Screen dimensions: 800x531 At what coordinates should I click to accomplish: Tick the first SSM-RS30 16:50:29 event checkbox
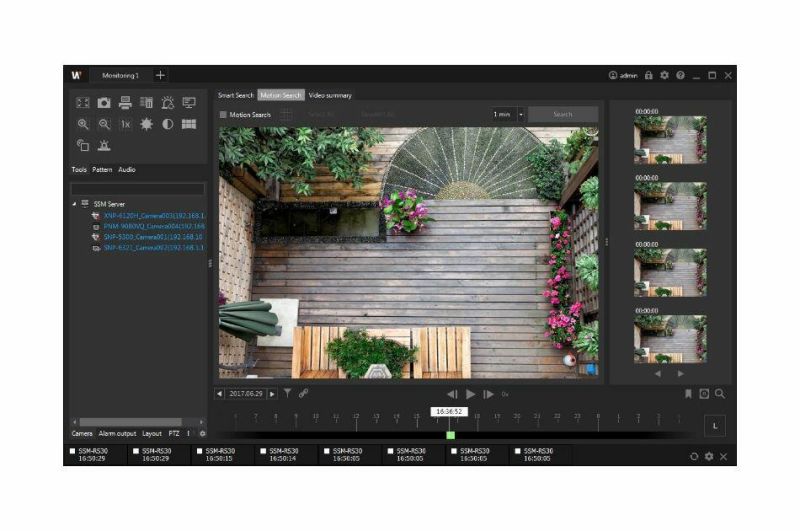(72, 451)
